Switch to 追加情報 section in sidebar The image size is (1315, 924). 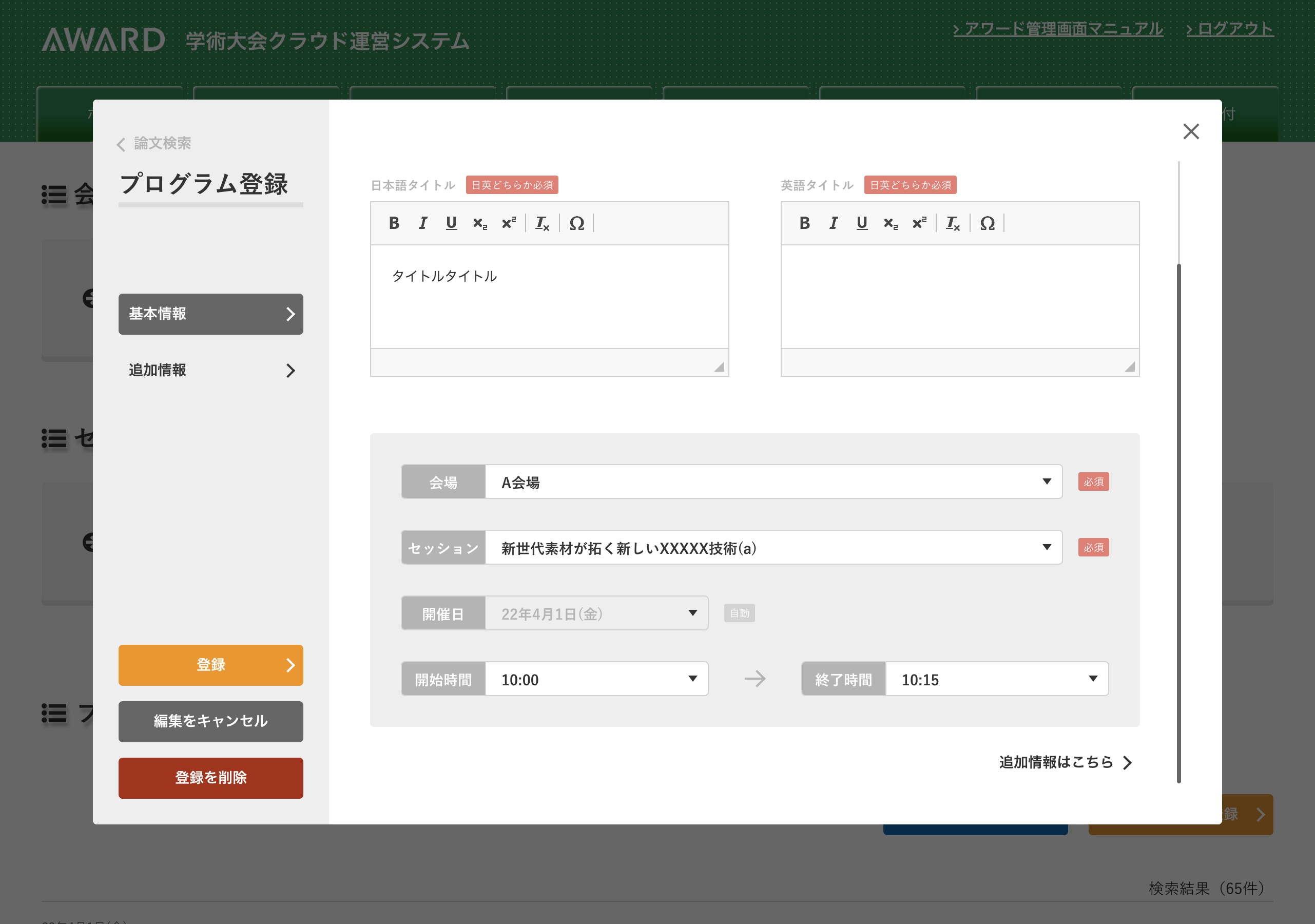pyautogui.click(x=211, y=370)
